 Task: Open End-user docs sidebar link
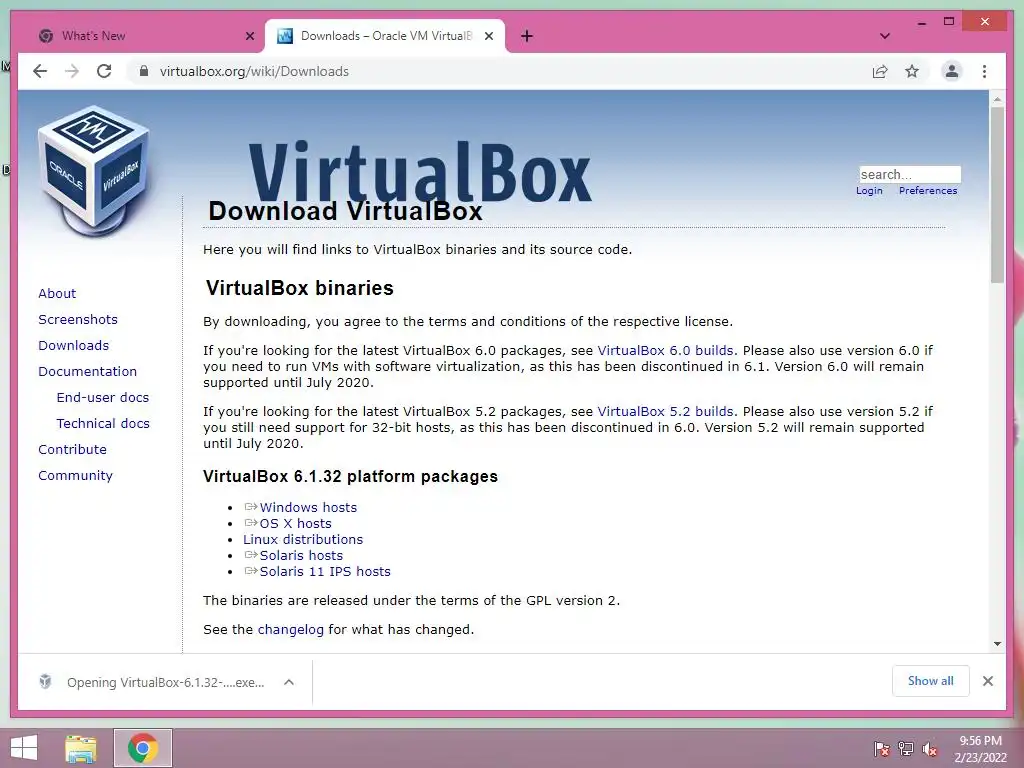[103, 398]
